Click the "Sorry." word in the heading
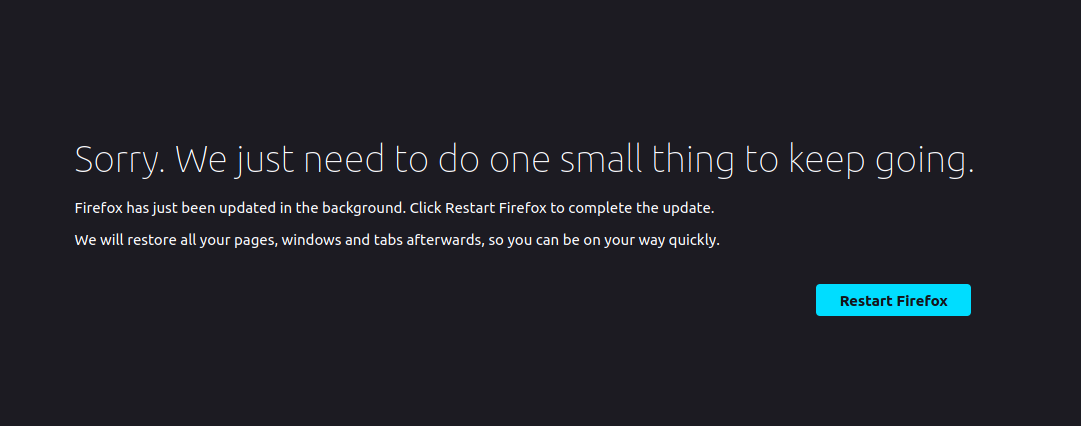The width and height of the screenshot is (1081, 426). 121,160
